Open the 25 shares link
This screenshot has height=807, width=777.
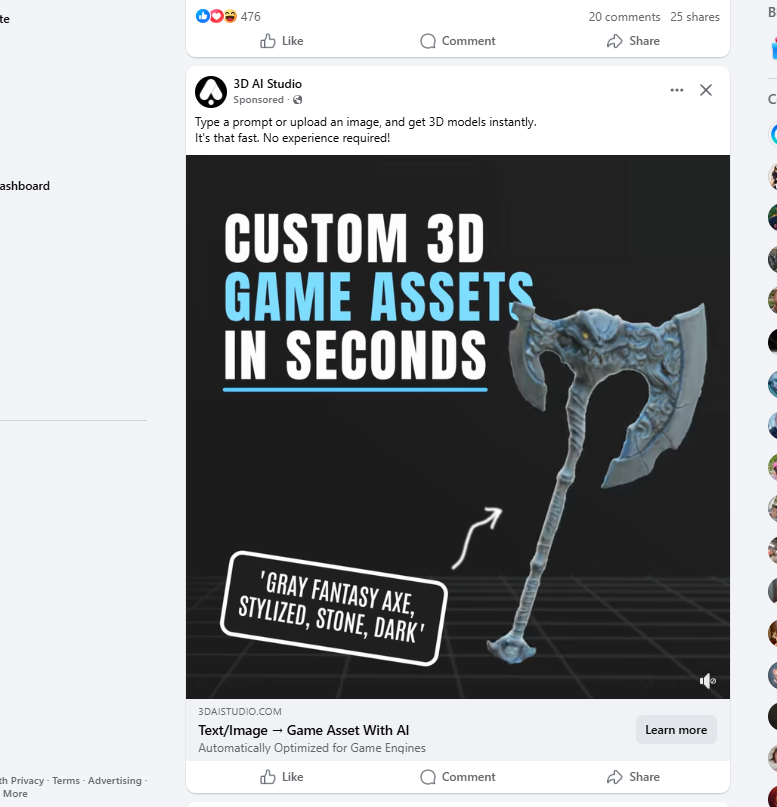pyautogui.click(x=695, y=17)
